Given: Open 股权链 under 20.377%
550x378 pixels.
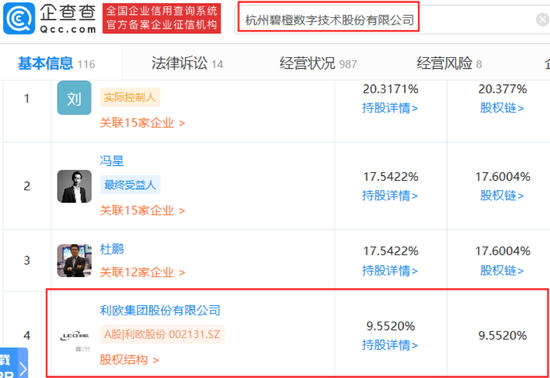Looking at the screenshot, I should pos(502,108).
